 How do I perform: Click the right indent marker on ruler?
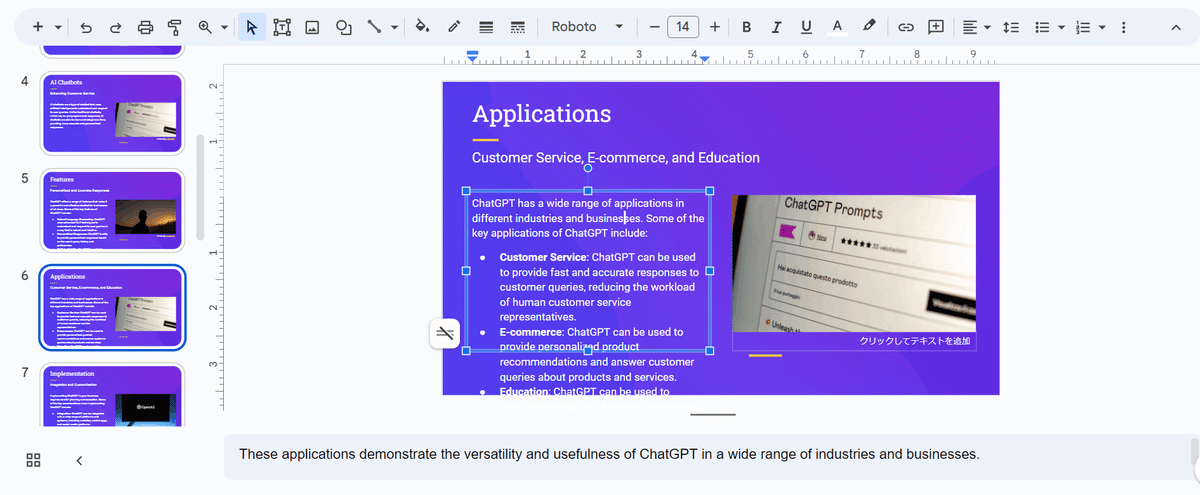[x=705, y=60]
